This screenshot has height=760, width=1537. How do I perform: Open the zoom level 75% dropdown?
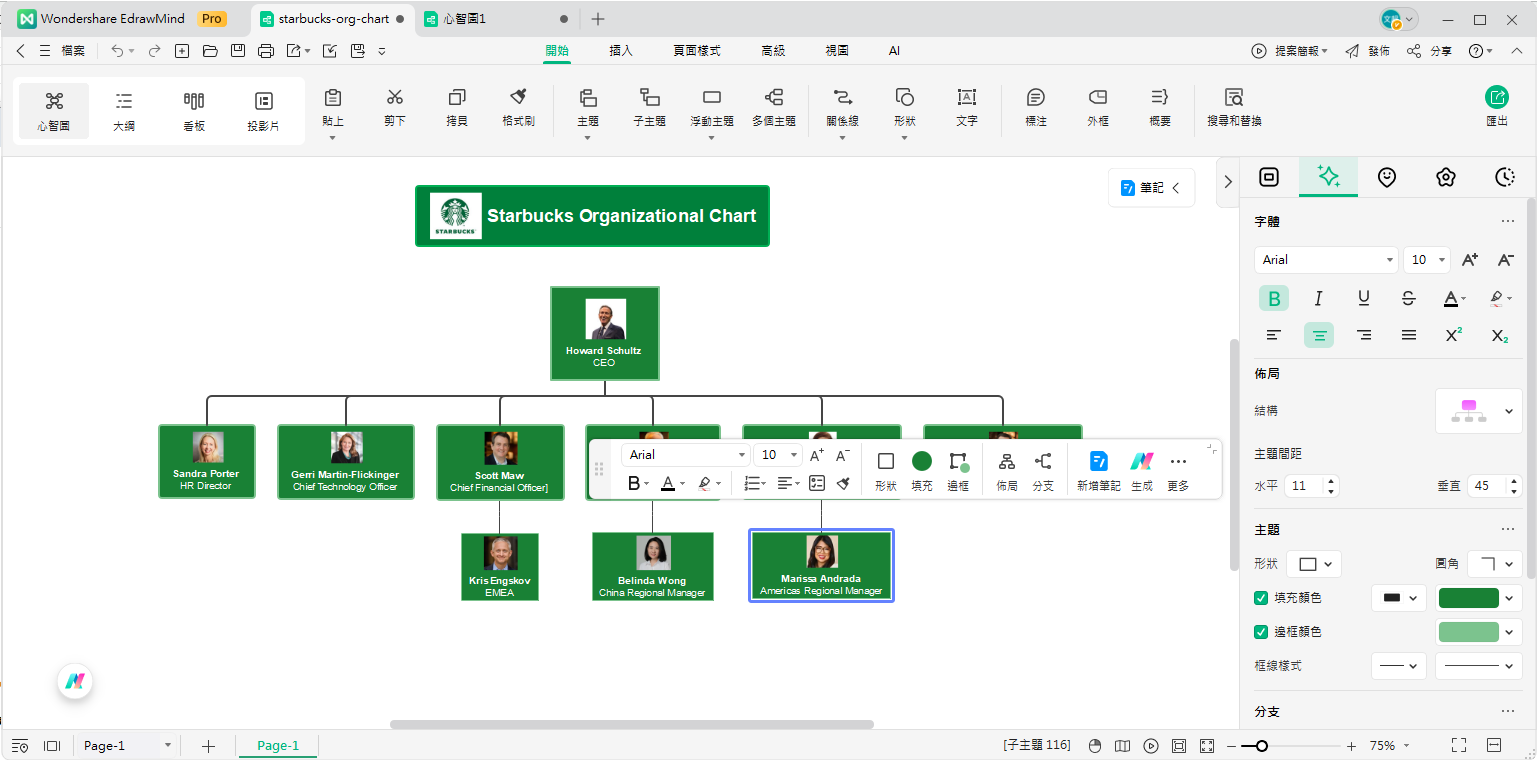pos(1389,746)
